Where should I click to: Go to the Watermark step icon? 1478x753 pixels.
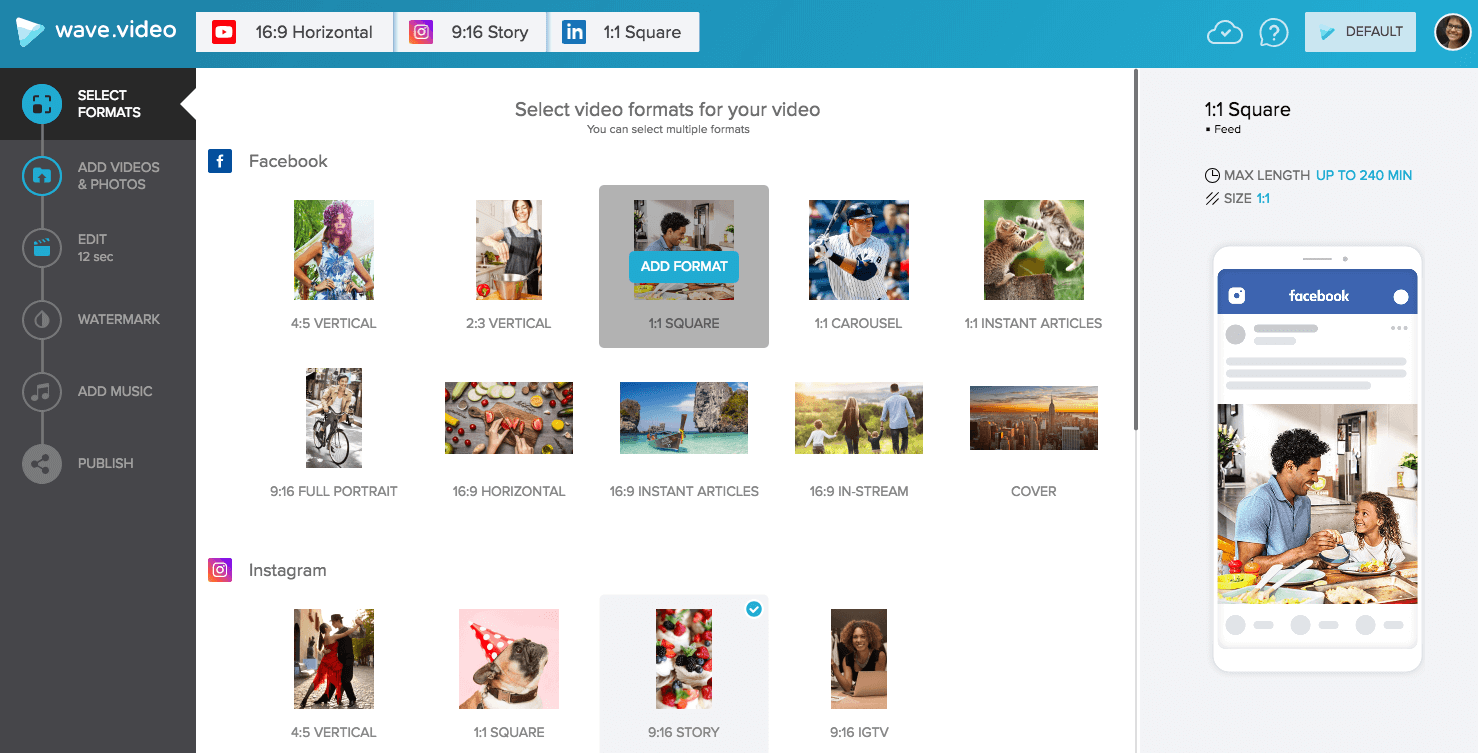pos(42,320)
